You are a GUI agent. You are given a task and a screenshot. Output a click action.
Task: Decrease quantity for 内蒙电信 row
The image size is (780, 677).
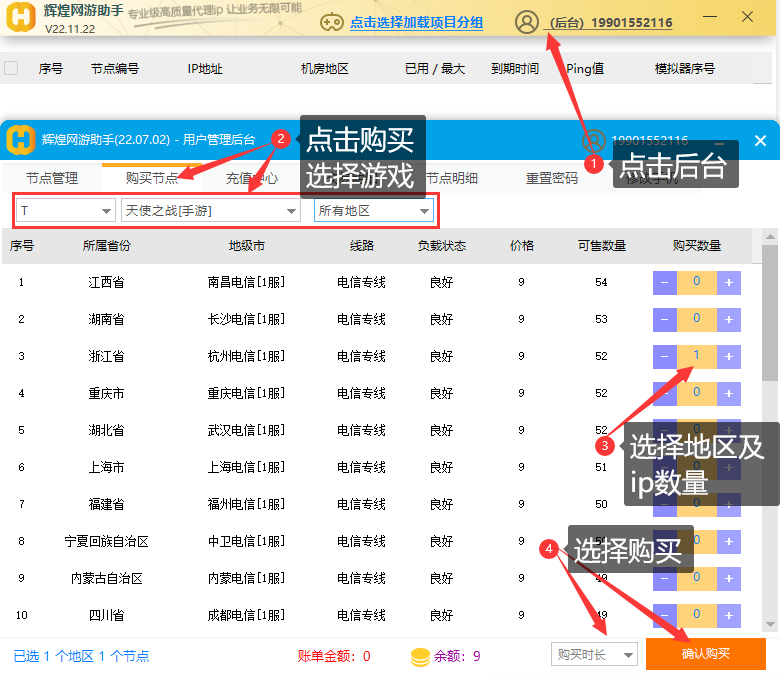pyautogui.click(x=665, y=579)
